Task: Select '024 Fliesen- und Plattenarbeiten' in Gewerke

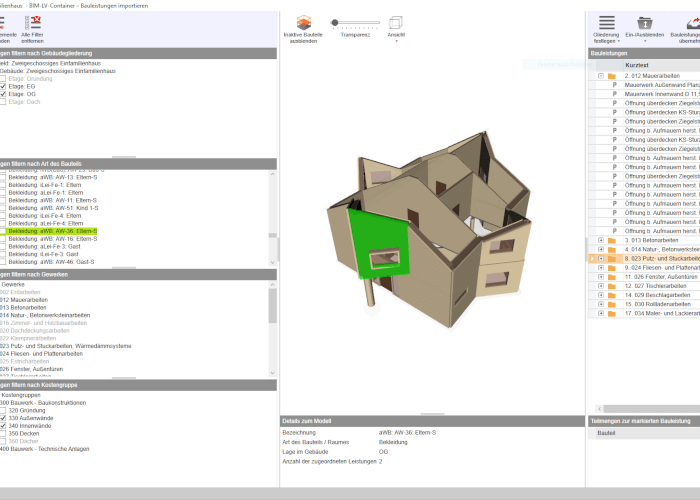Action: click(x=42, y=354)
